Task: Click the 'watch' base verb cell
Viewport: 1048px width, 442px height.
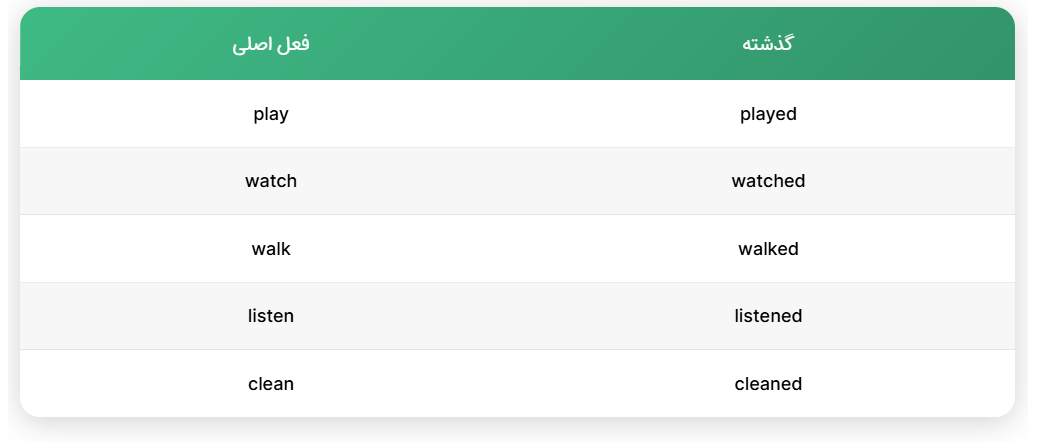Action: pos(271,181)
